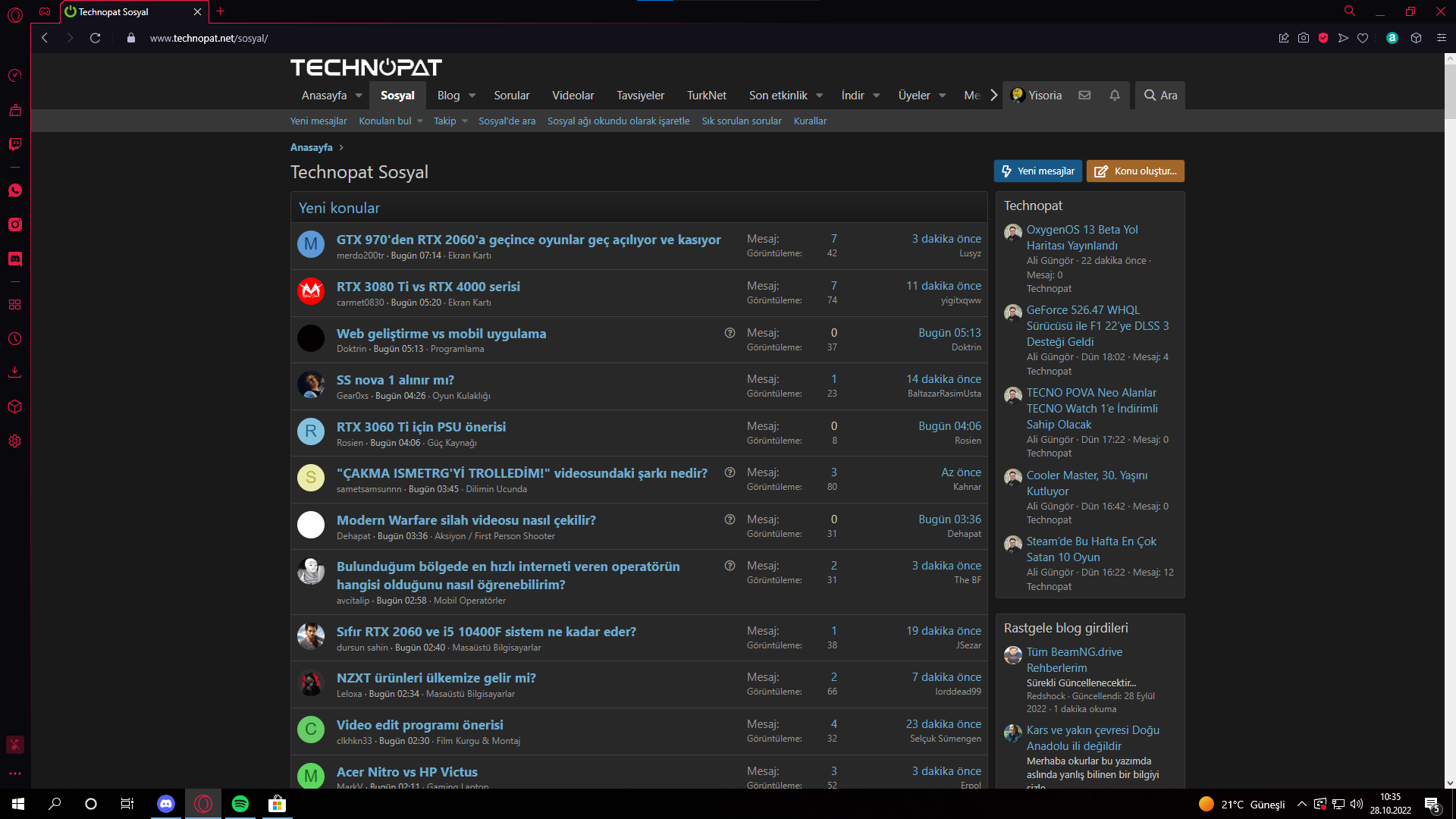Open Twitch icon in Opera sidebar

(14, 144)
